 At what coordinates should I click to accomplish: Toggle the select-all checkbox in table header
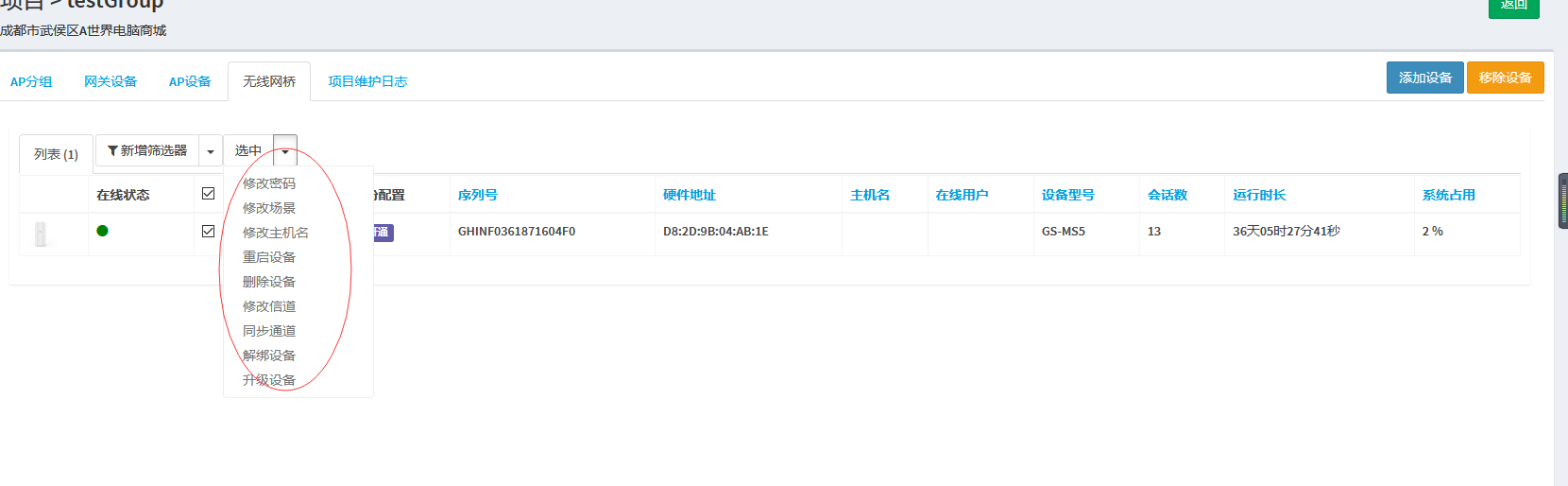209,194
